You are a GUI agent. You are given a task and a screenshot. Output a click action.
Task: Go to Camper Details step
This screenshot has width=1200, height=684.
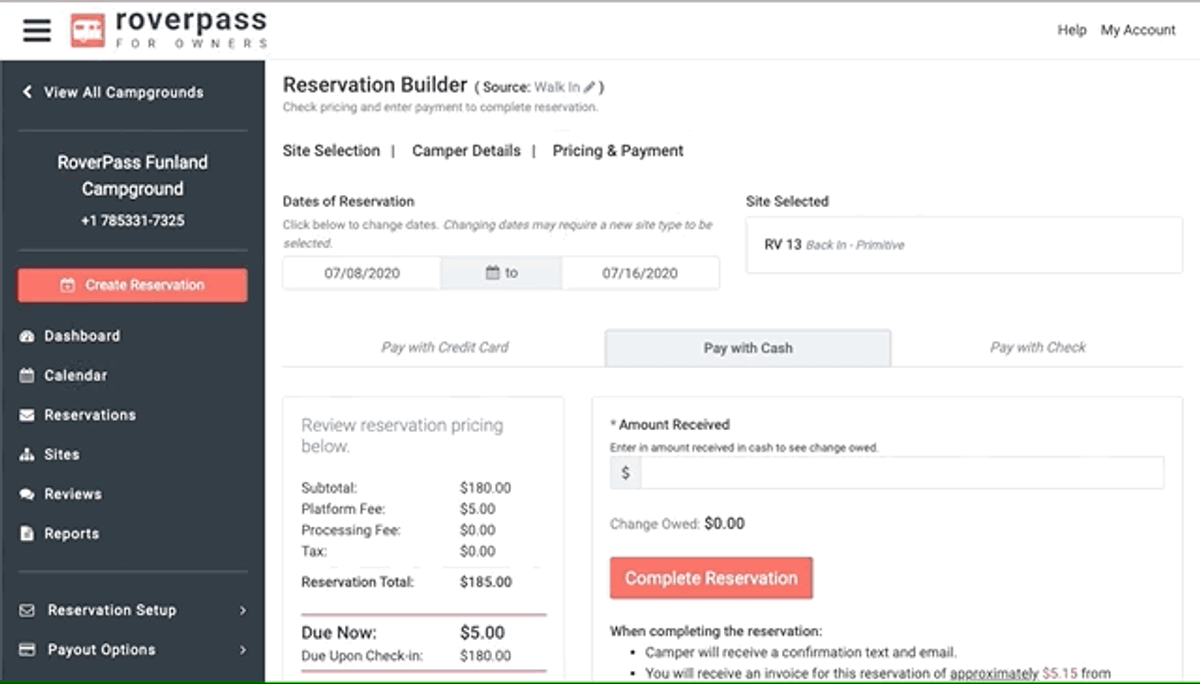pos(466,151)
